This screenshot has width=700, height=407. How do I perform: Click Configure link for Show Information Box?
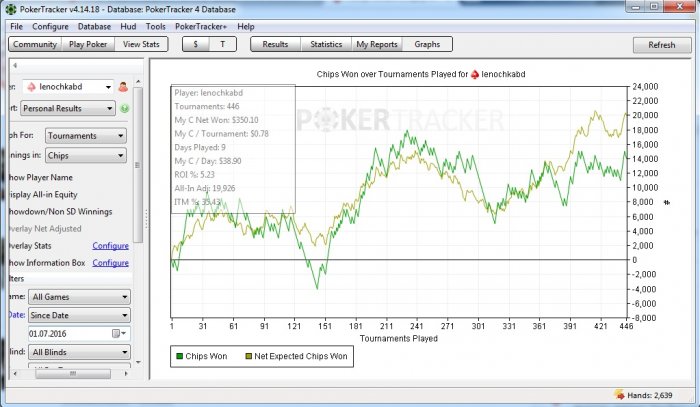pyautogui.click(x=110, y=263)
